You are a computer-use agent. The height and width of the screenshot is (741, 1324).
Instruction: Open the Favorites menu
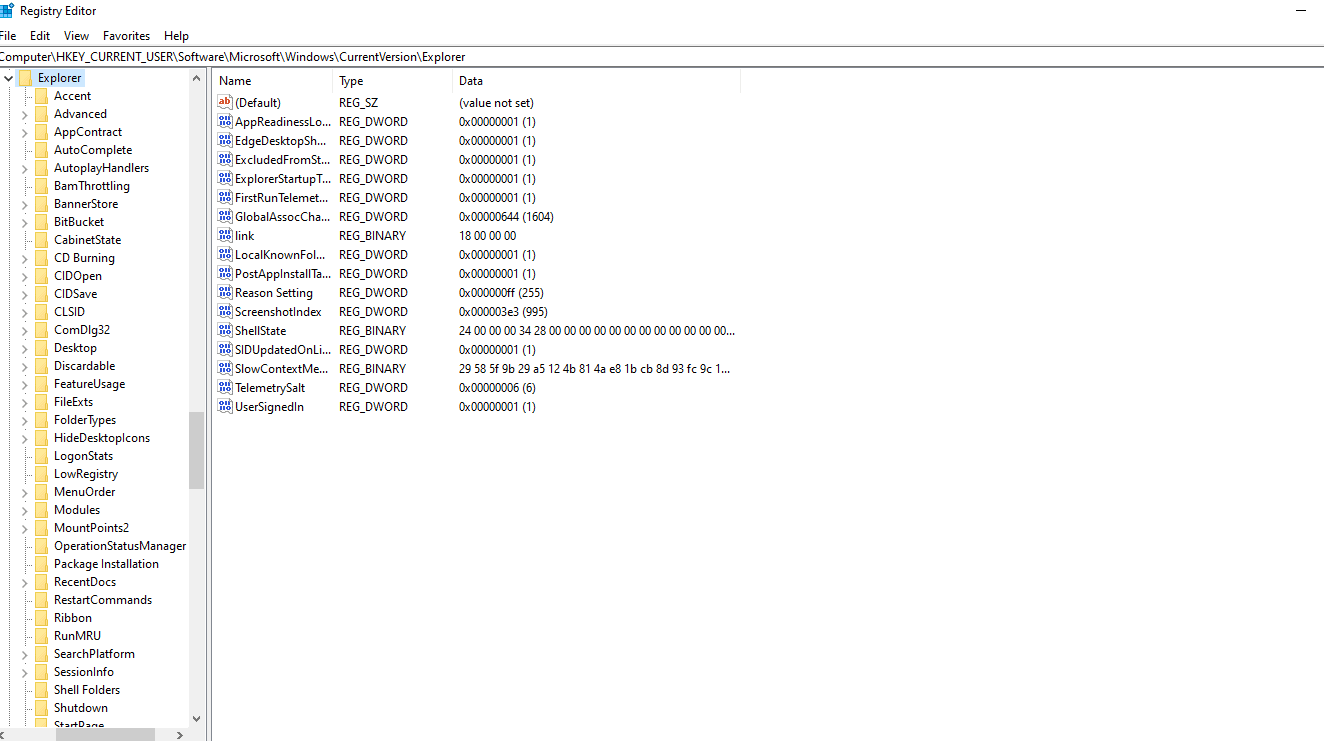click(126, 36)
